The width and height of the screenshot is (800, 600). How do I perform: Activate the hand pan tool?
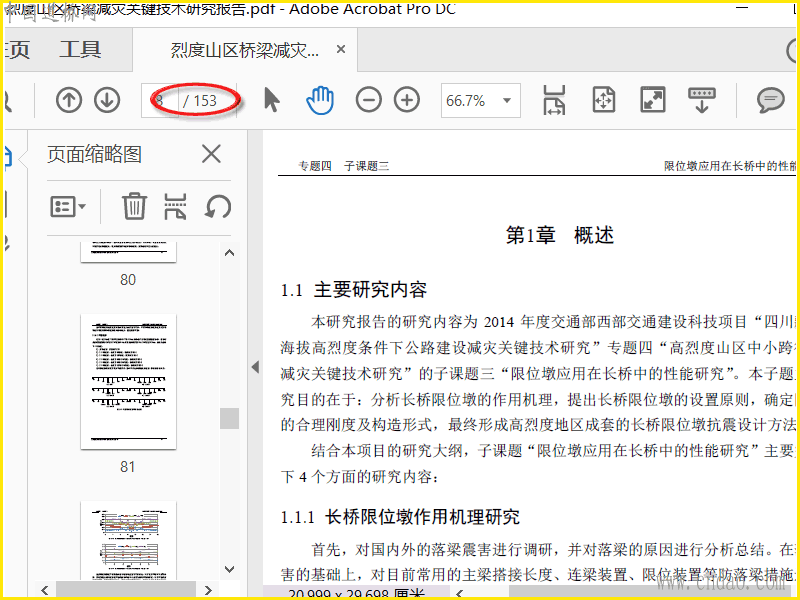click(x=320, y=100)
